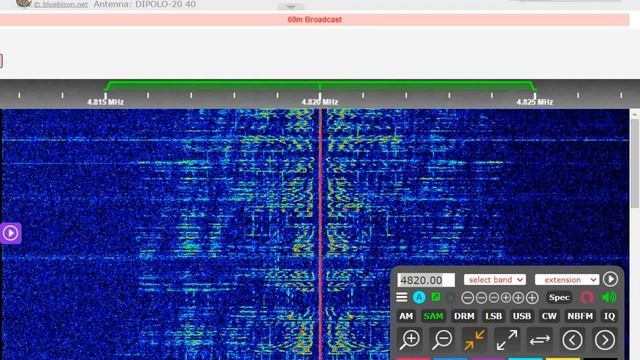This screenshot has height=360, width=640.
Task: Click the Antenna: DIPOLO-20 40 text
Action: tap(144, 4)
